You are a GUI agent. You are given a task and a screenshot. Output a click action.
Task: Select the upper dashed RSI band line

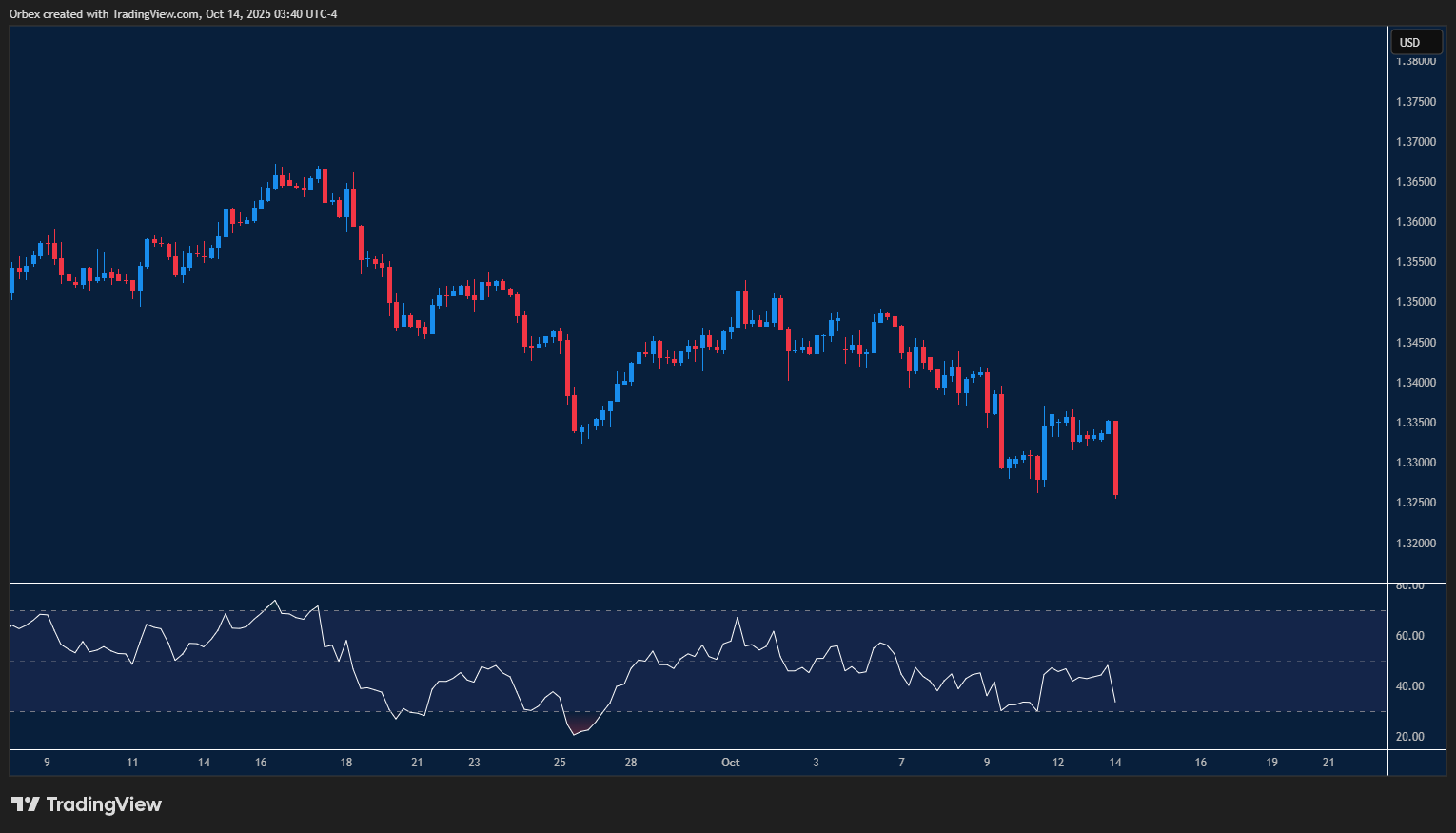click(666, 609)
